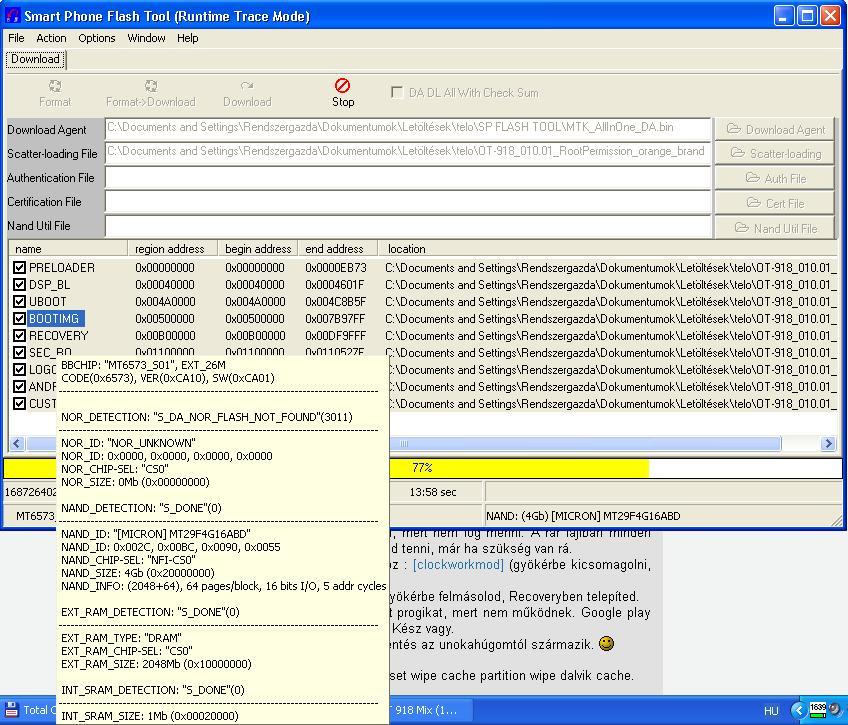Click the Nand Util File button
Viewport: 848px width, 725px height.
[x=774, y=228]
